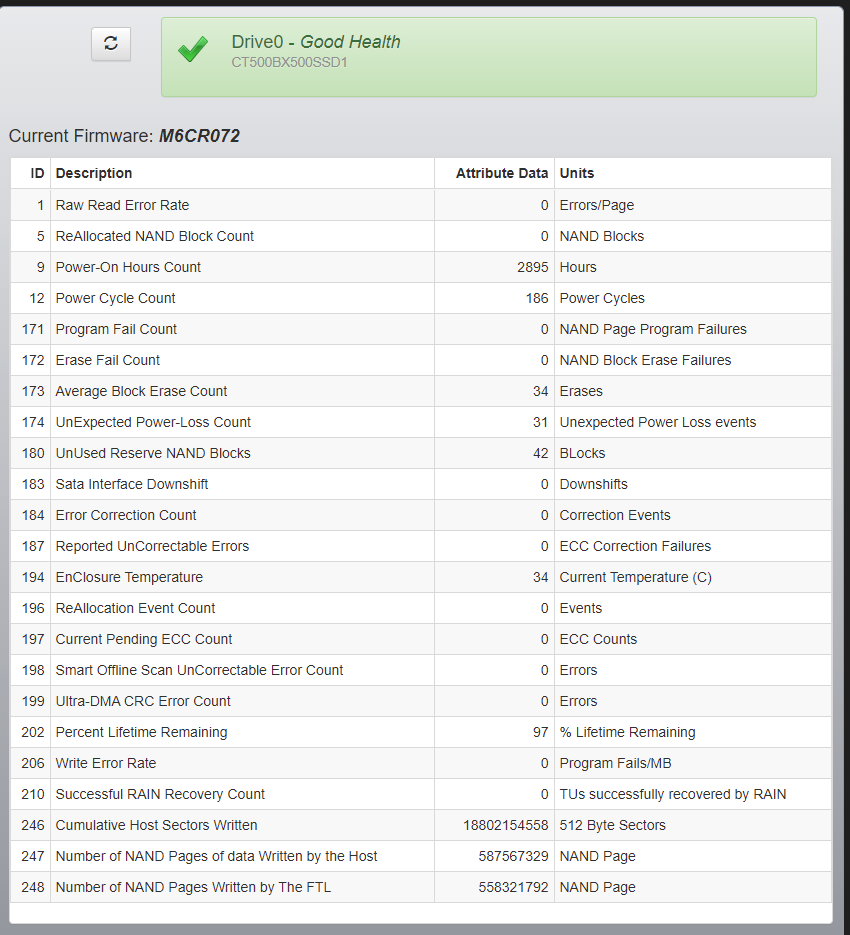Screen dimensions: 850x935
Task: Select the Erase Fail Count description
Action: (x=107, y=360)
